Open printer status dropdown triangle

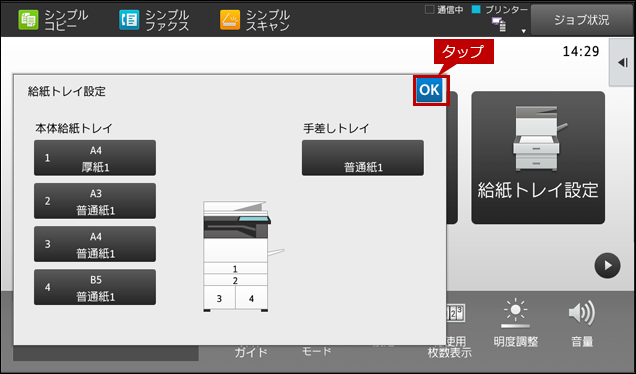(523, 31)
